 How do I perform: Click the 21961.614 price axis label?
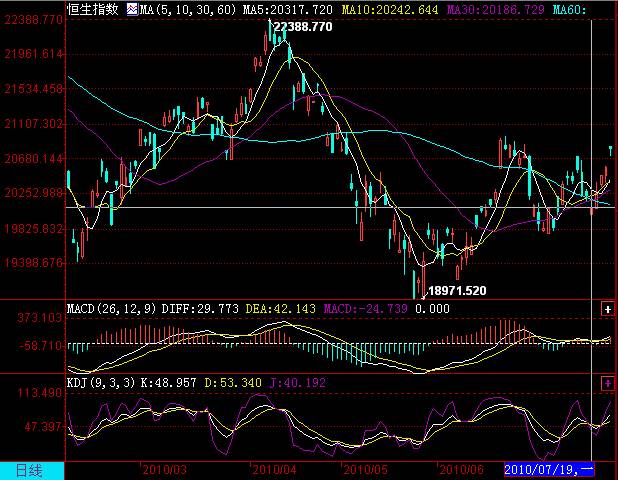coord(33,54)
